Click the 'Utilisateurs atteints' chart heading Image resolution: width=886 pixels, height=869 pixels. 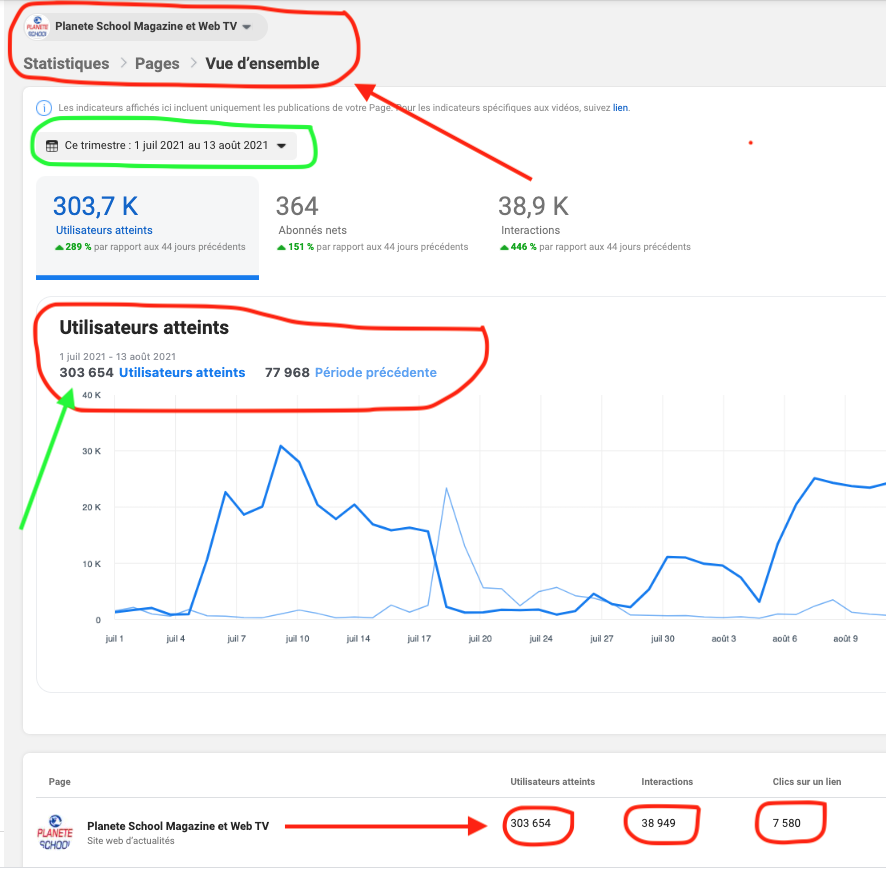pyautogui.click(x=144, y=327)
